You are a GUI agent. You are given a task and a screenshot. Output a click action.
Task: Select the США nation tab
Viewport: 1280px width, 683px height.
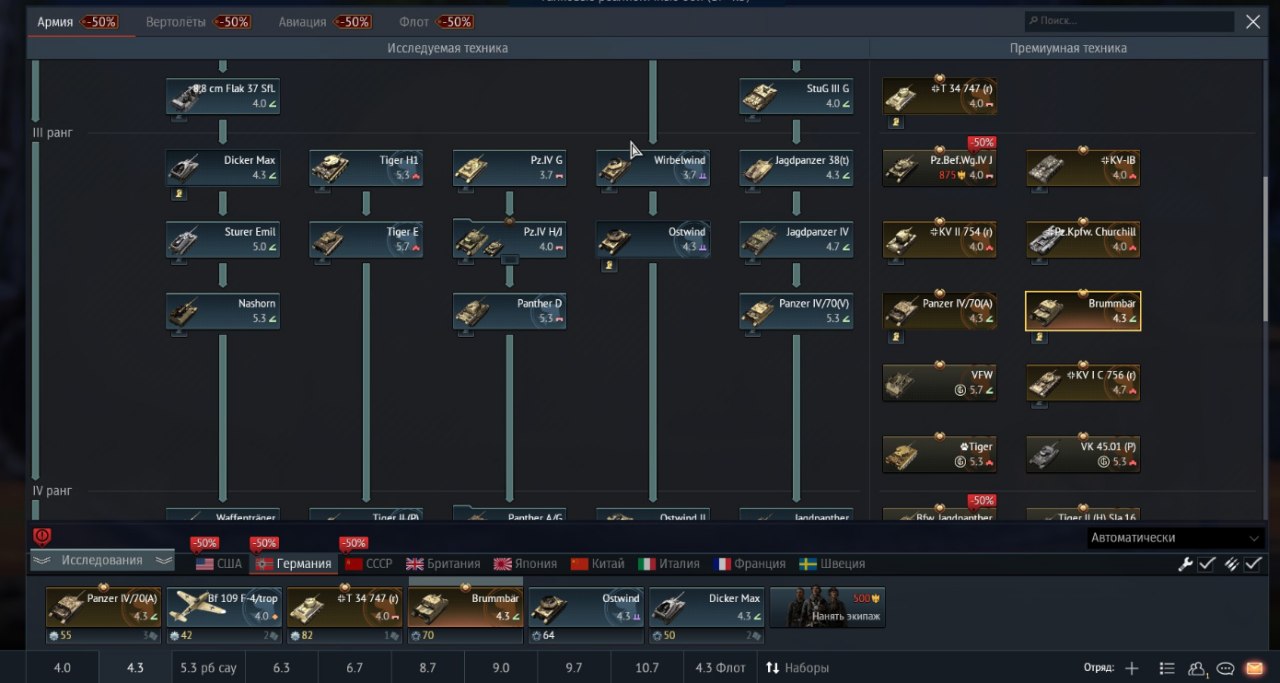(x=219, y=564)
